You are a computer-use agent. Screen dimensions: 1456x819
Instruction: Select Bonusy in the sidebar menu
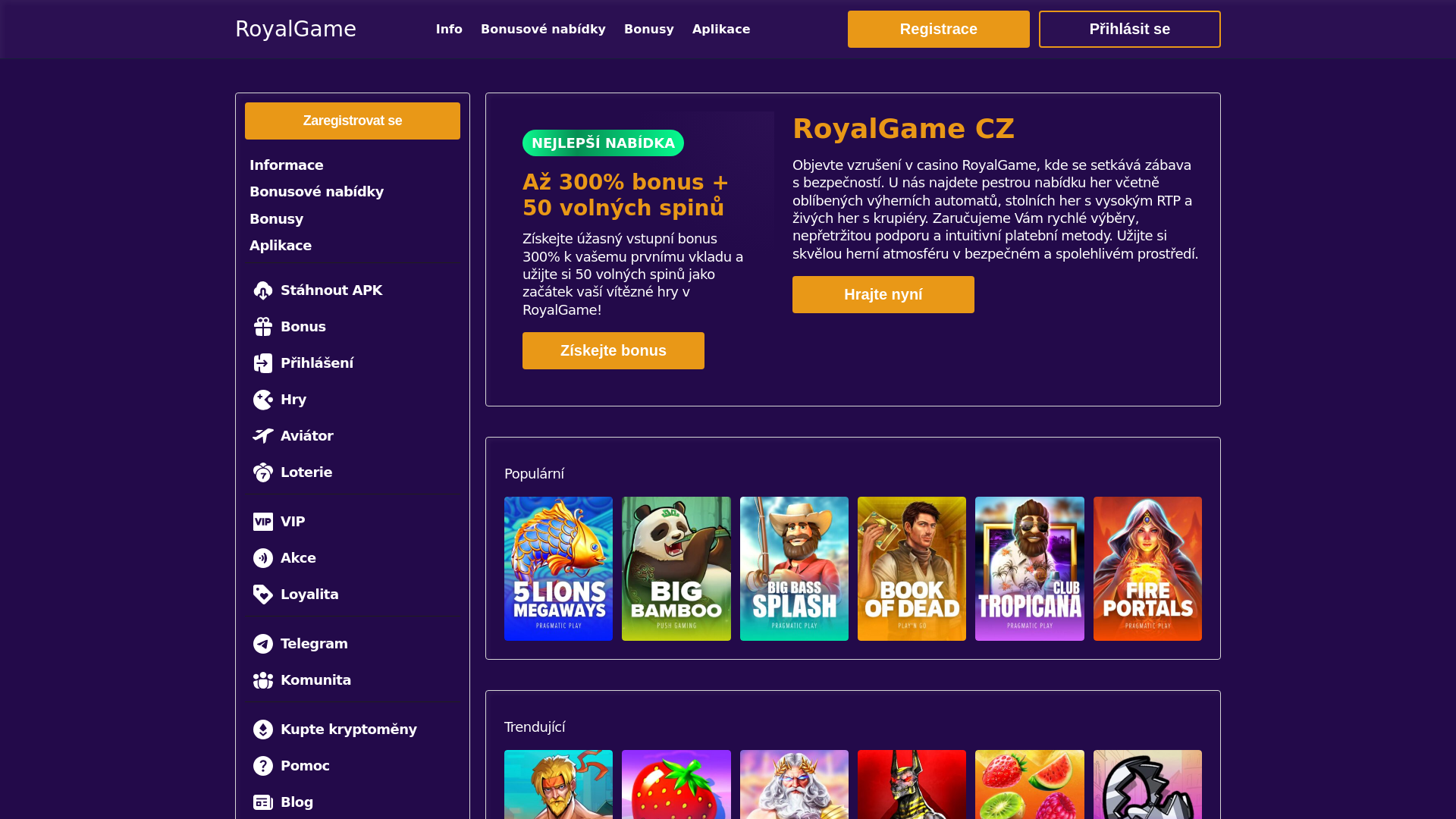[x=277, y=219]
